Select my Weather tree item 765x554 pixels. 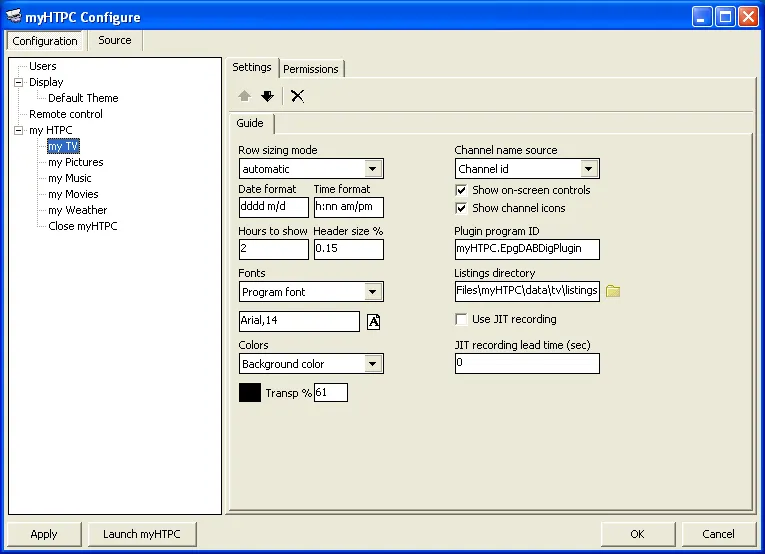[78, 210]
